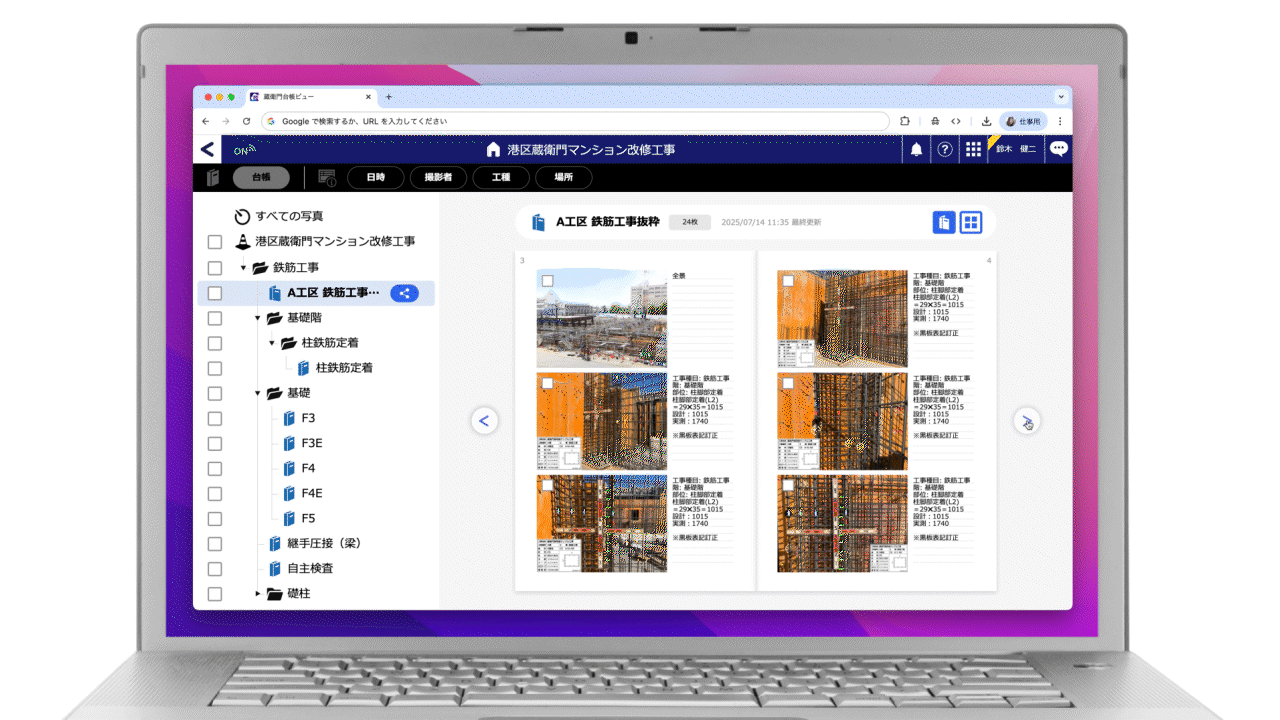The image size is (1280, 720).
Task: Collapse the 鉄筋工事 folder tree
Action: coord(243,268)
